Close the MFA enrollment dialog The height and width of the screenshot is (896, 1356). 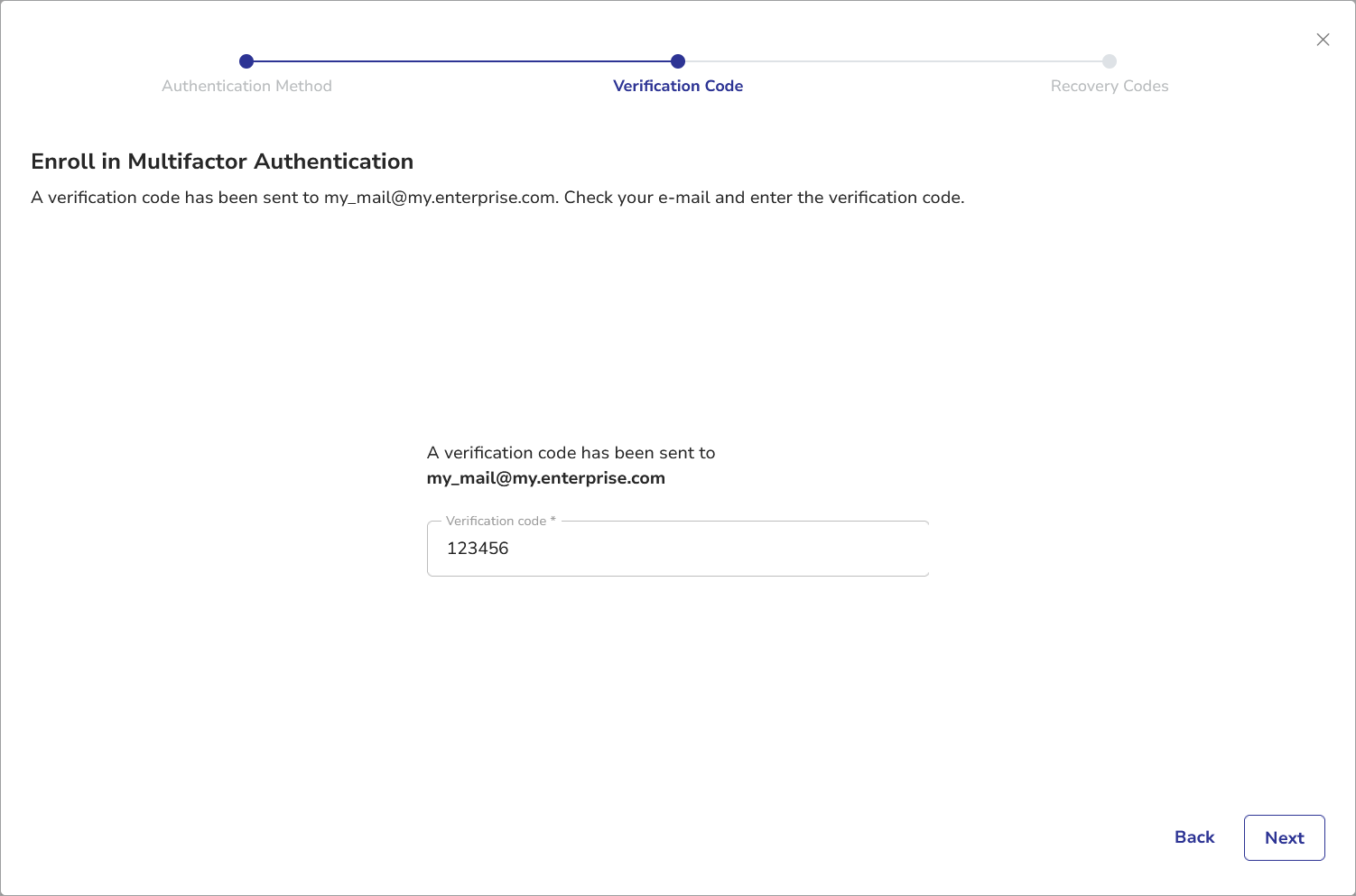(x=1323, y=40)
